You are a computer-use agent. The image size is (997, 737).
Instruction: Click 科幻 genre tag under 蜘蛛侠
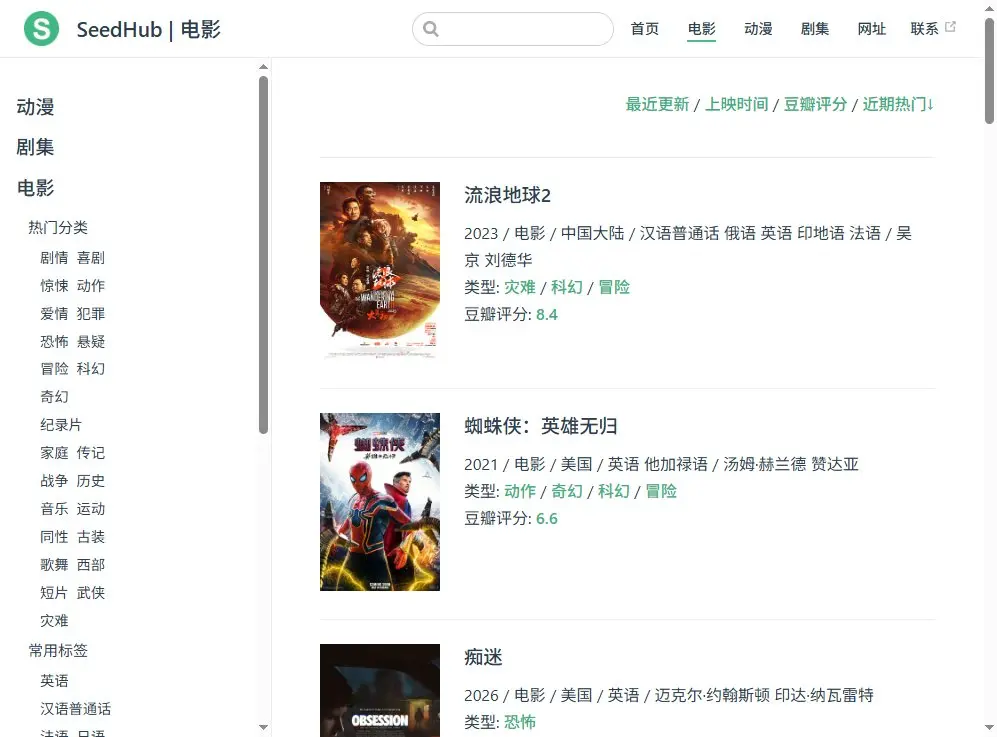(x=614, y=492)
